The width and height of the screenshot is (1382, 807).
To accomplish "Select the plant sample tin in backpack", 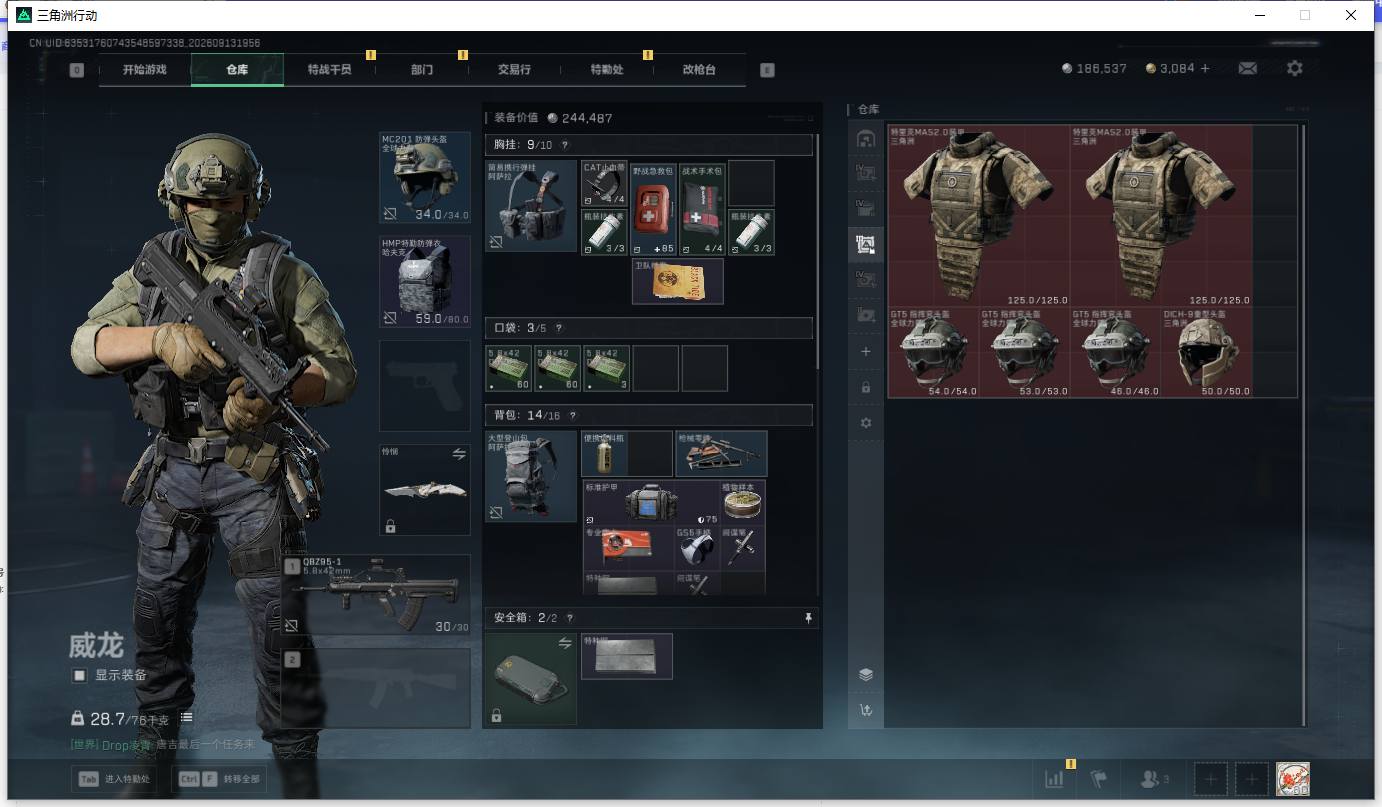I will tap(743, 504).
